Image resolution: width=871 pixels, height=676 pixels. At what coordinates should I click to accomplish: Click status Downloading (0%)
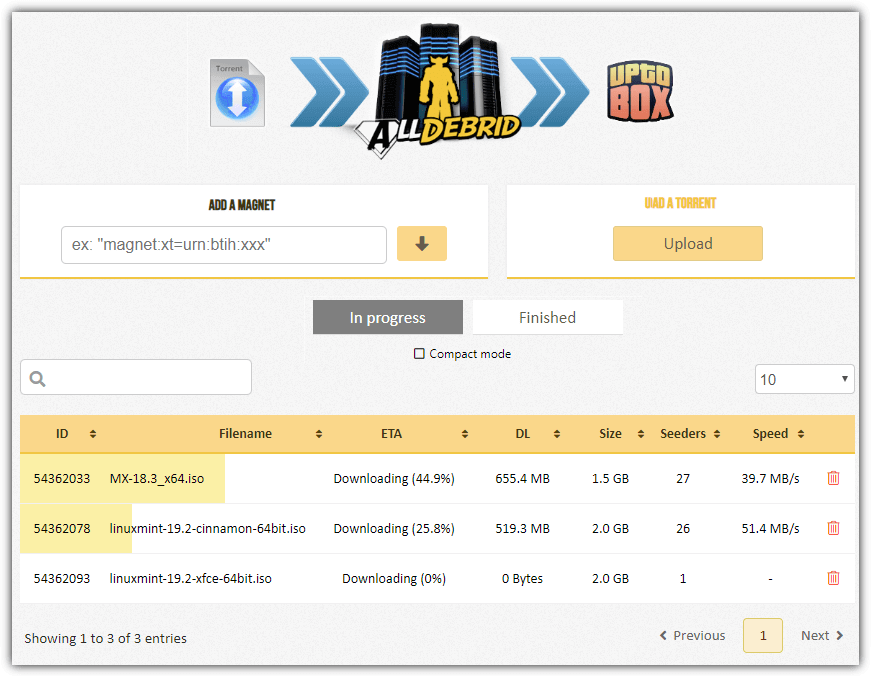394,578
